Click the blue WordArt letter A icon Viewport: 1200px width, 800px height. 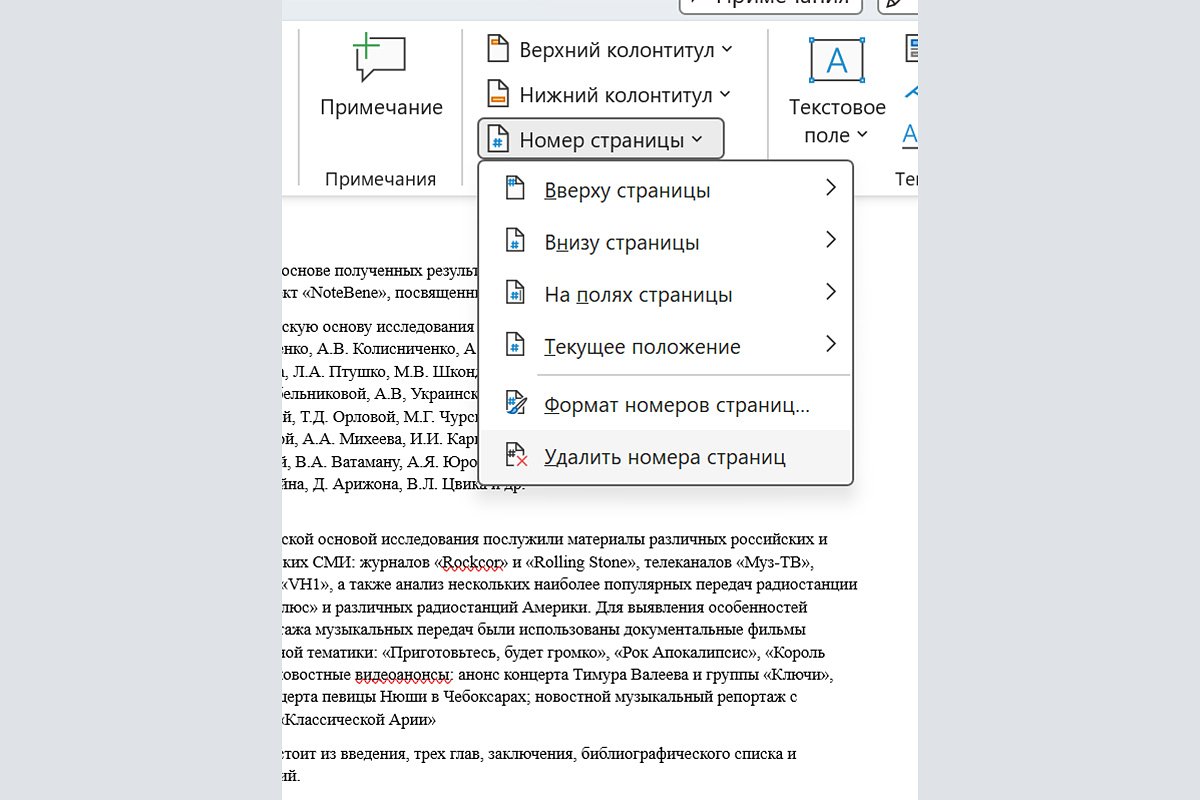coord(908,133)
